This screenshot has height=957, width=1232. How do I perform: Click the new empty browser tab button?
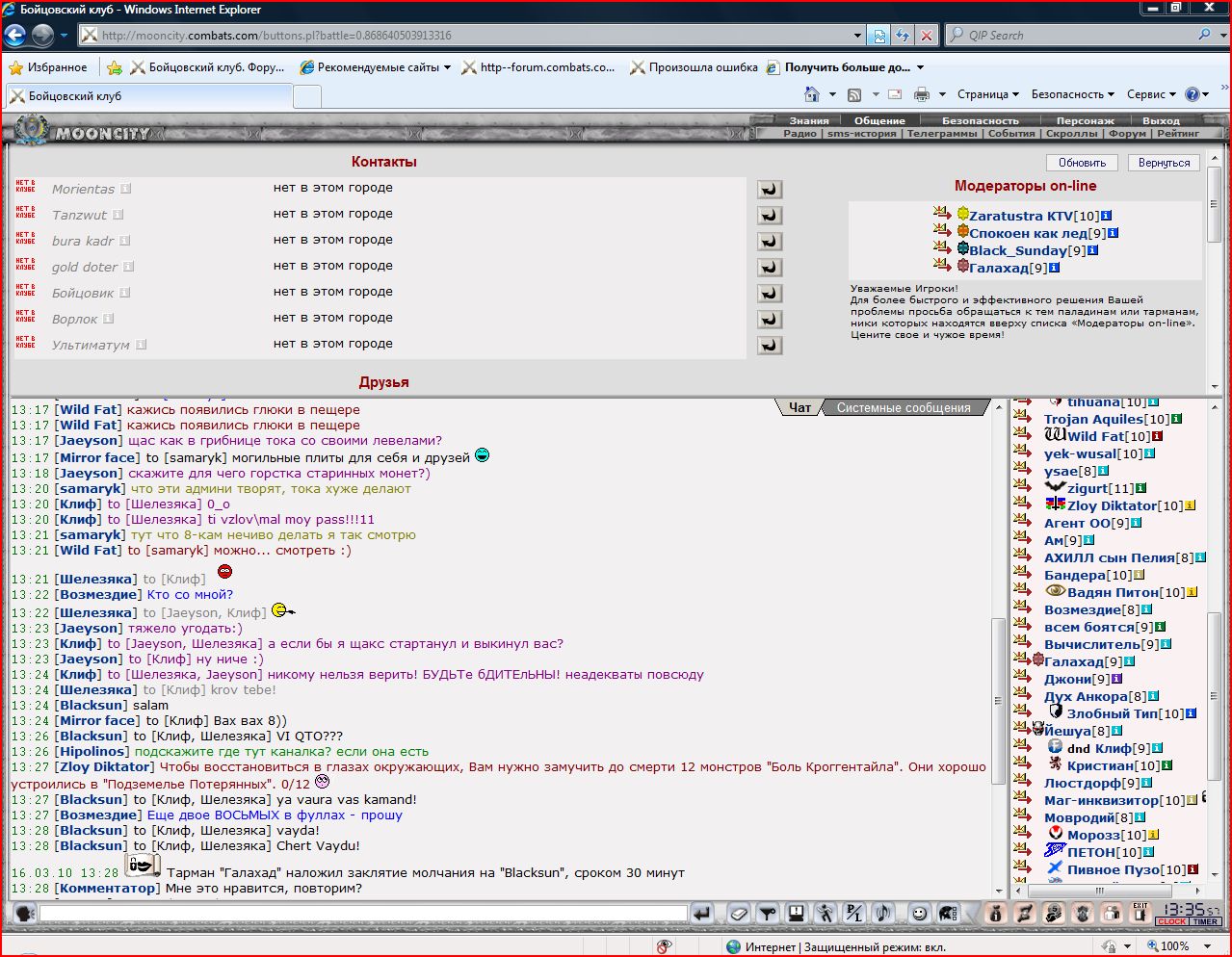306,96
